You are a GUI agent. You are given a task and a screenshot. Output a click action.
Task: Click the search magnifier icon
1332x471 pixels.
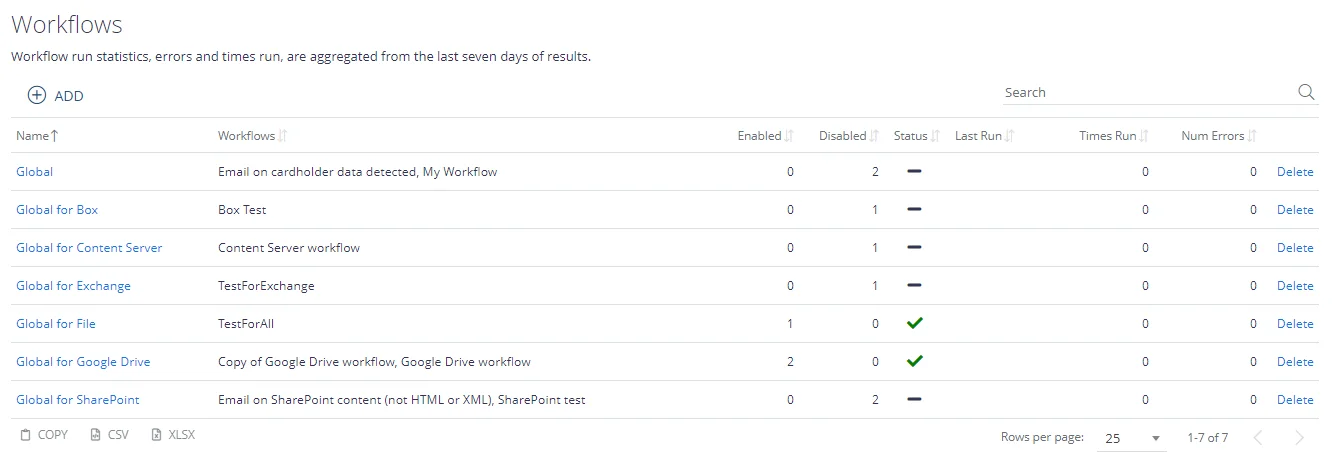click(x=1306, y=92)
